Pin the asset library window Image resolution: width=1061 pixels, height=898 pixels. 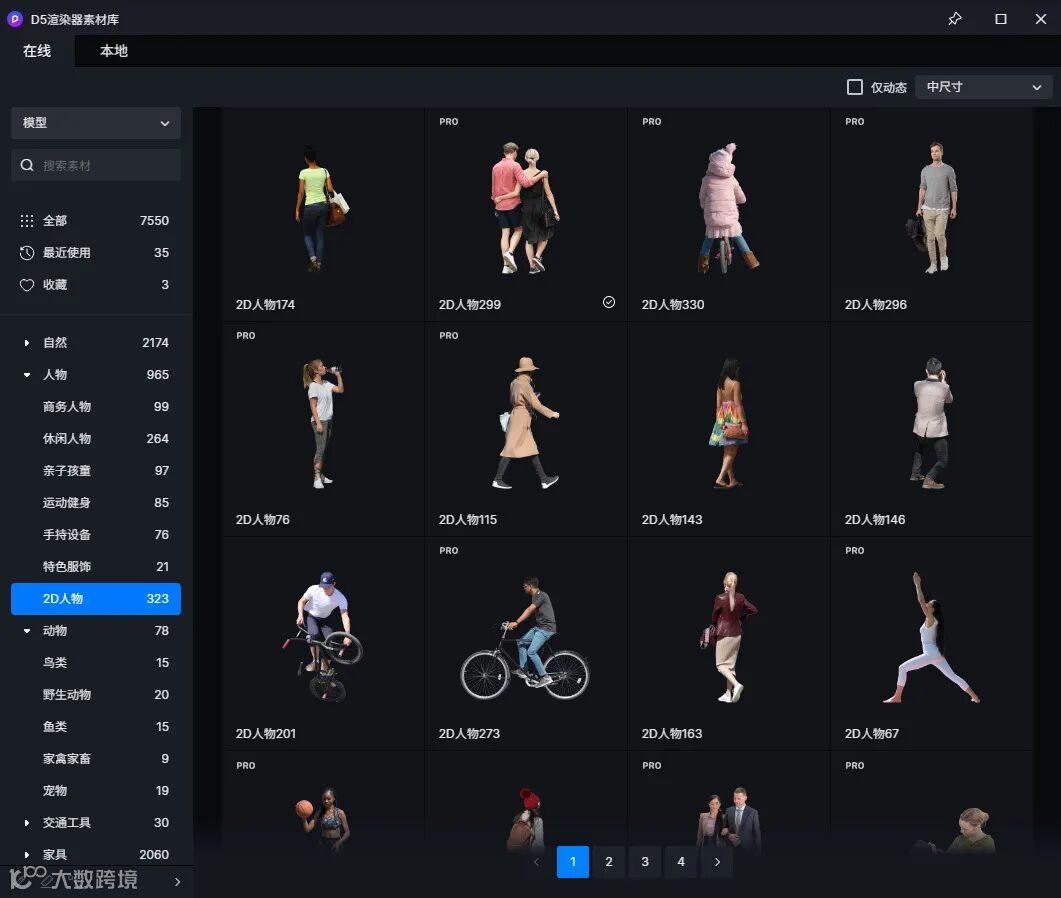[954, 19]
